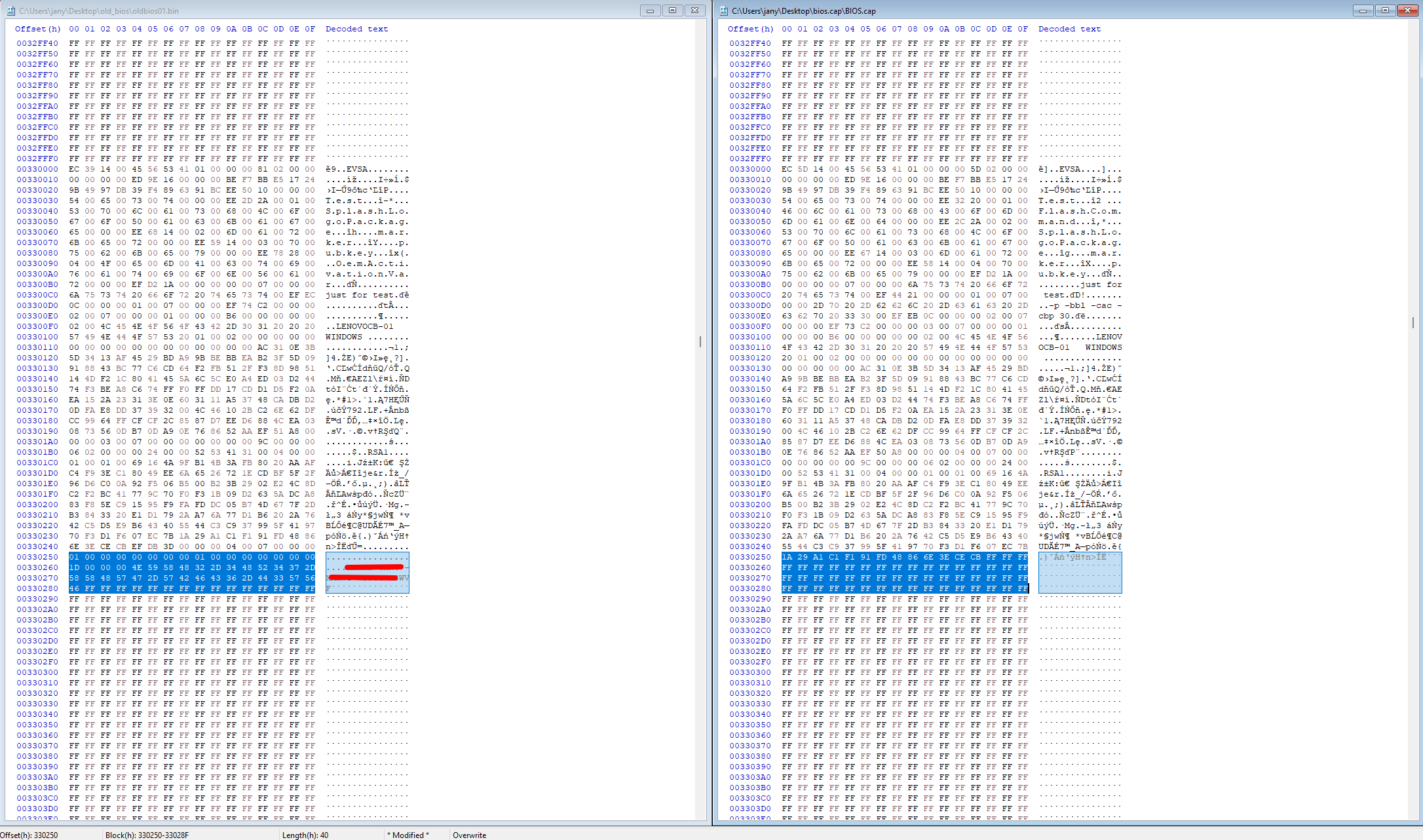
Task: Minimize the BIOS.cap child window
Action: point(1363,10)
